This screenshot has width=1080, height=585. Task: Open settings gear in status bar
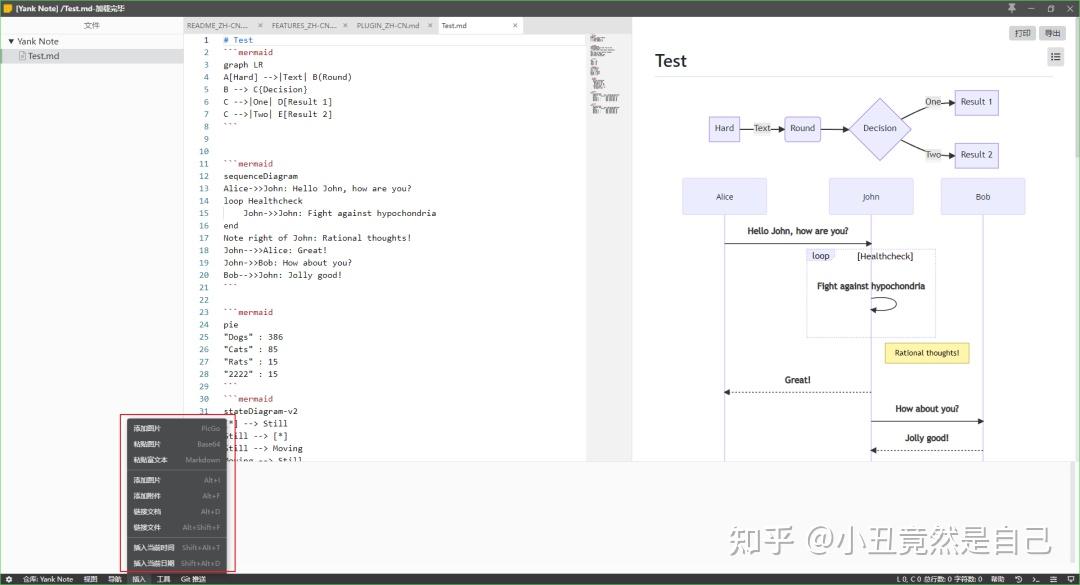tap(8, 579)
